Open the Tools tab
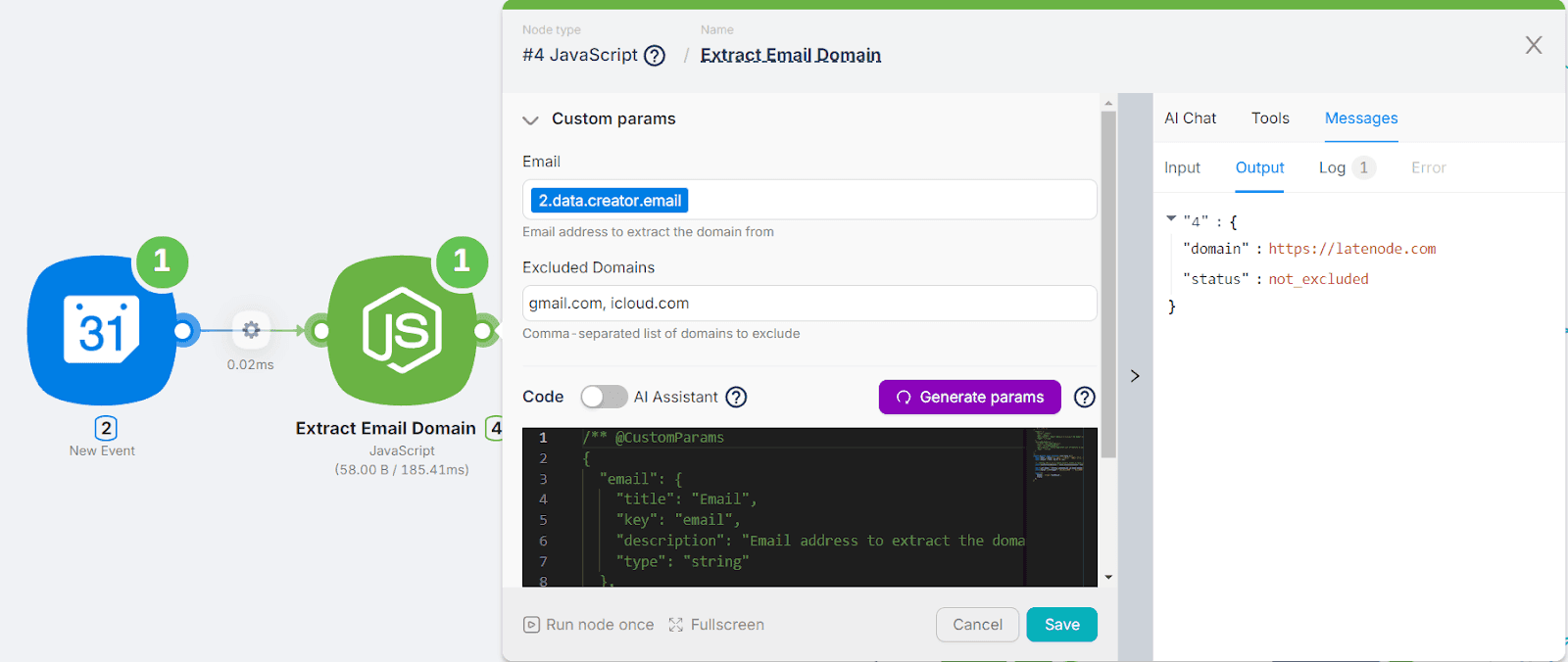Image resolution: width=1568 pixels, height=662 pixels. (x=1270, y=118)
